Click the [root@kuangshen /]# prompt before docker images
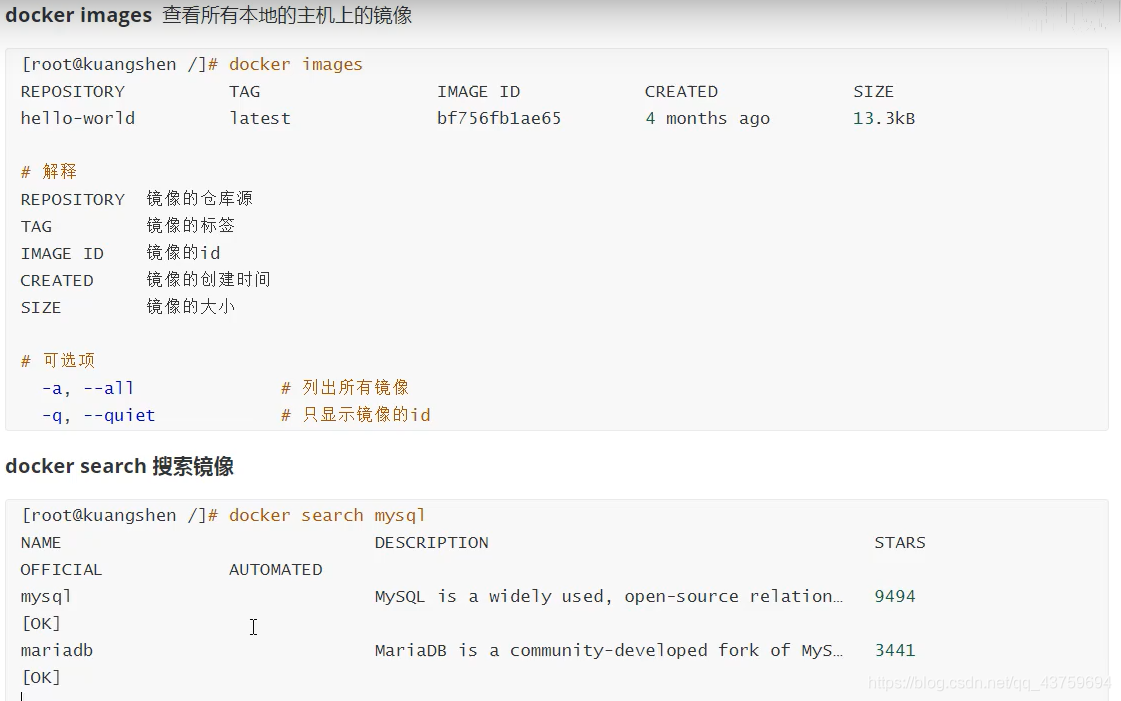The image size is (1121, 701). [119, 64]
